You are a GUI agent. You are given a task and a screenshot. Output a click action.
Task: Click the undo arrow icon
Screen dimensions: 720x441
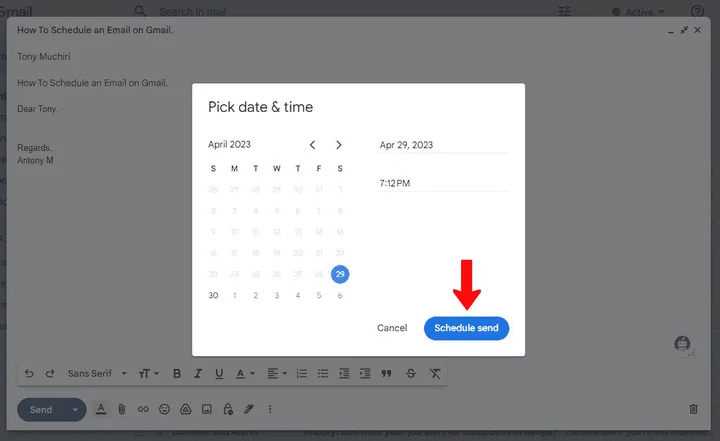(x=29, y=374)
